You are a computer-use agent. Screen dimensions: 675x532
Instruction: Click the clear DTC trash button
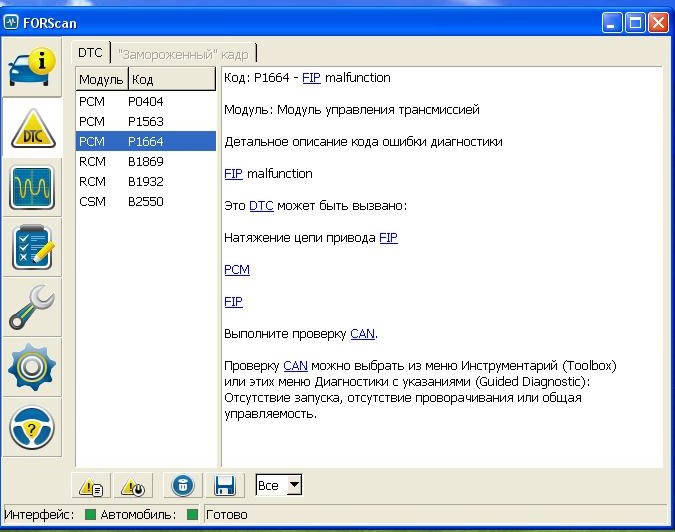[x=183, y=486]
